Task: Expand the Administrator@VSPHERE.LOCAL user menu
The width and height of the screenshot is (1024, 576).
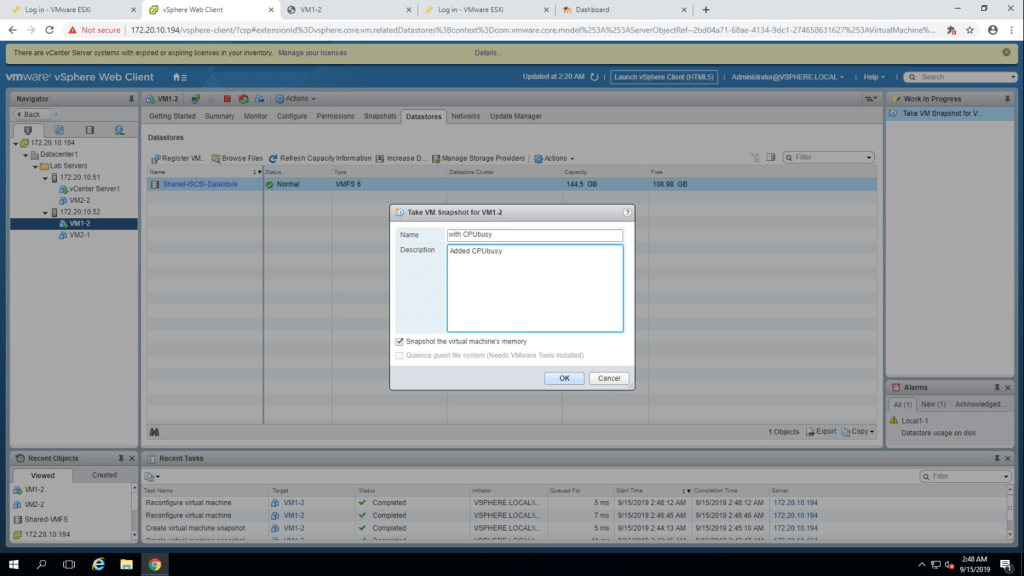Action: point(787,77)
